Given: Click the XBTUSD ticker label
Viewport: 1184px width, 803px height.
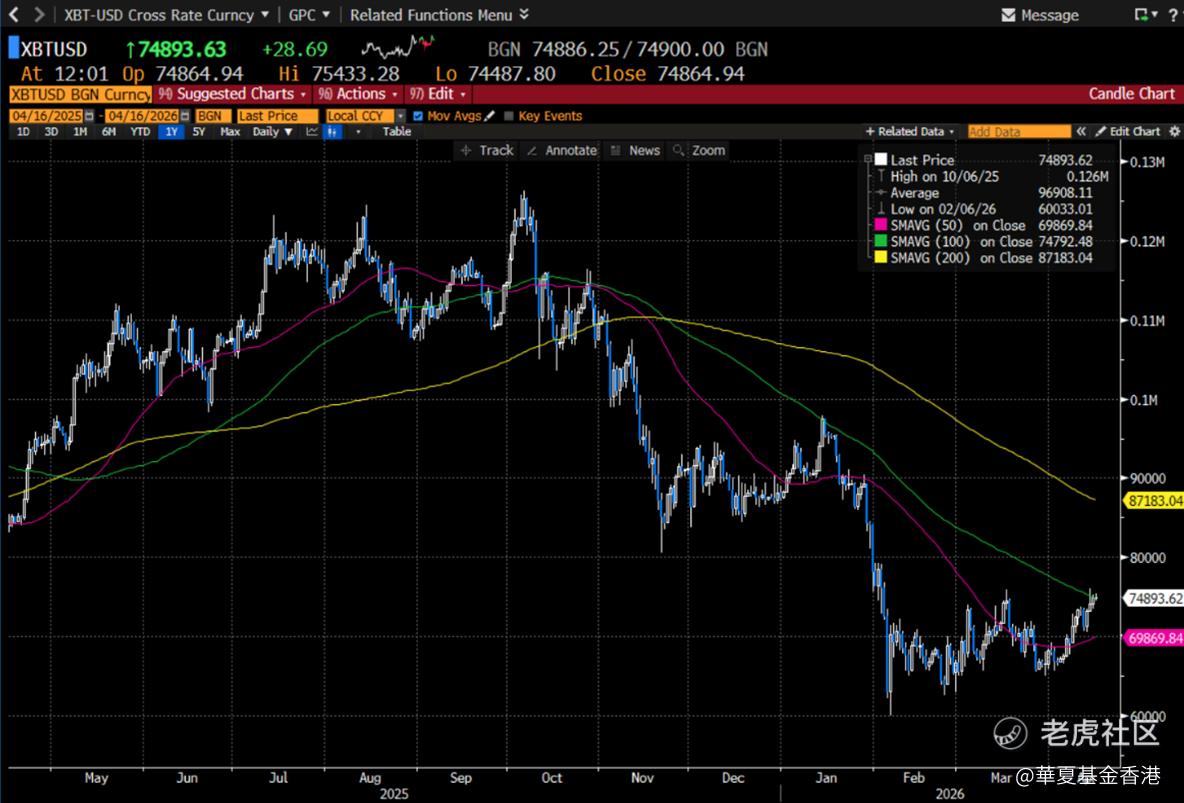Looking at the screenshot, I should click(54, 49).
